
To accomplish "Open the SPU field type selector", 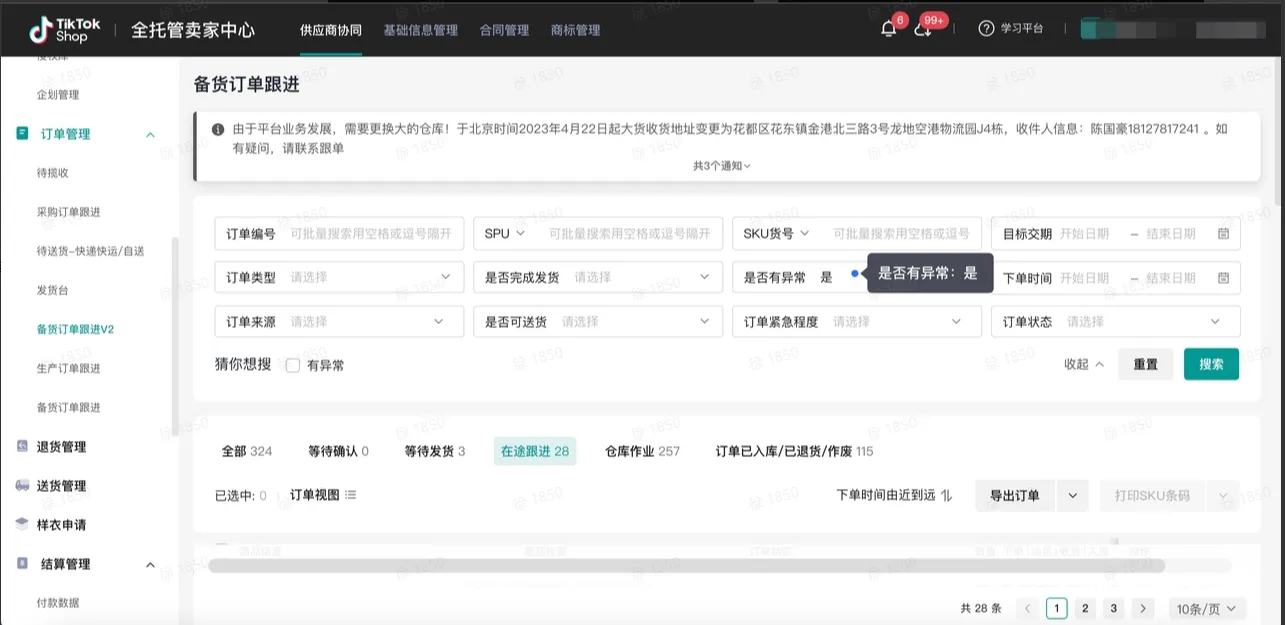I will click(x=505, y=234).
